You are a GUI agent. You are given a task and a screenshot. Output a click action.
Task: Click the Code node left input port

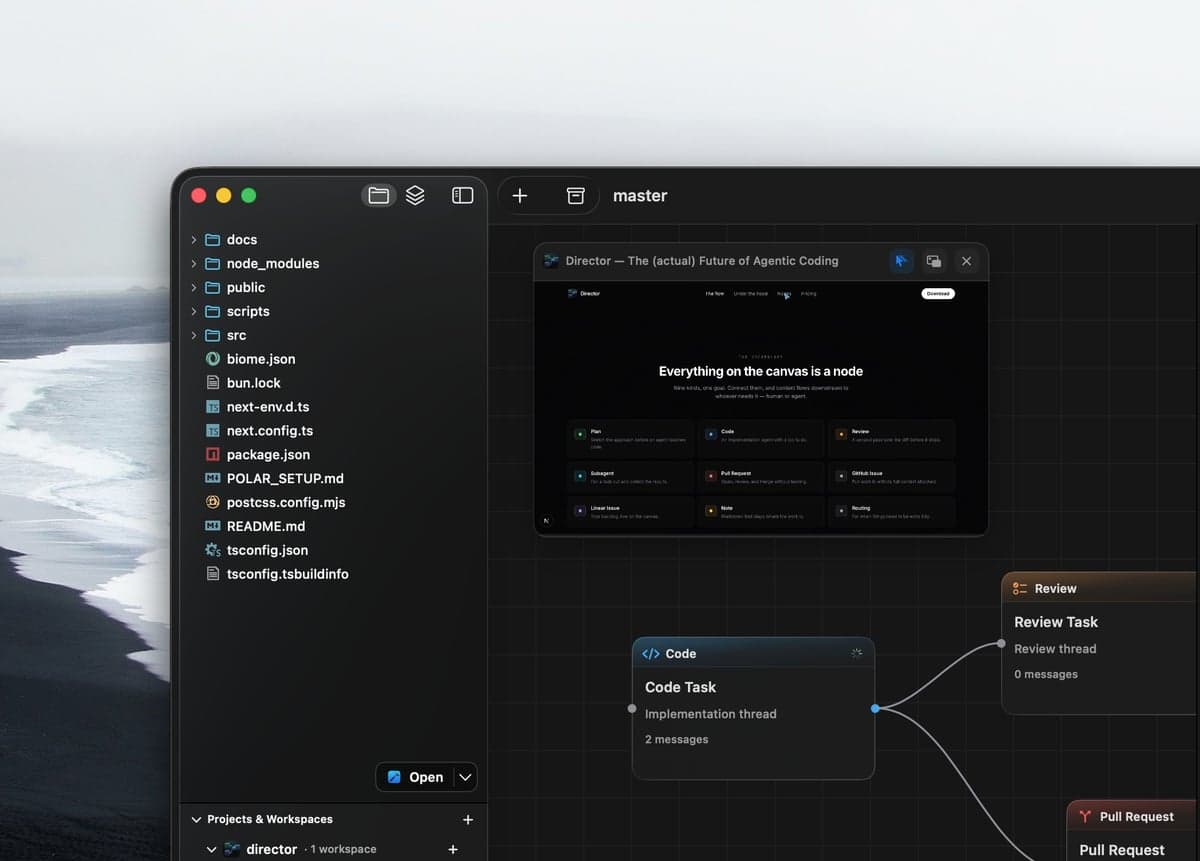[632, 709]
